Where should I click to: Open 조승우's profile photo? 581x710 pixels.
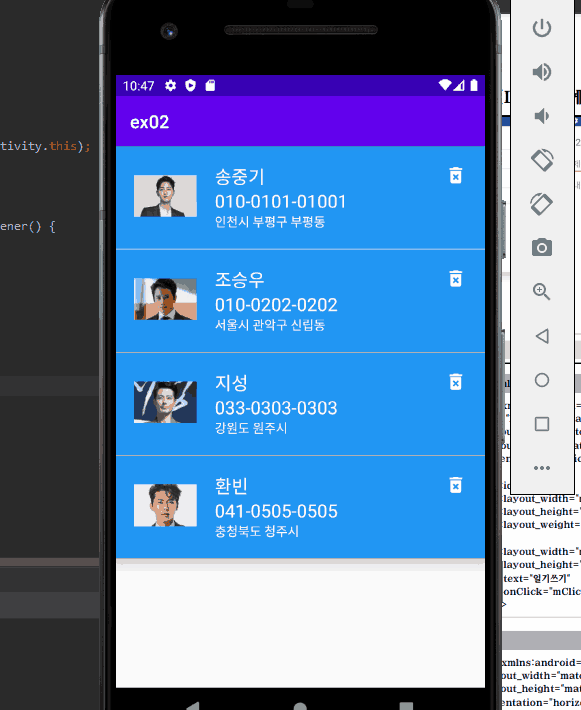[165, 299]
